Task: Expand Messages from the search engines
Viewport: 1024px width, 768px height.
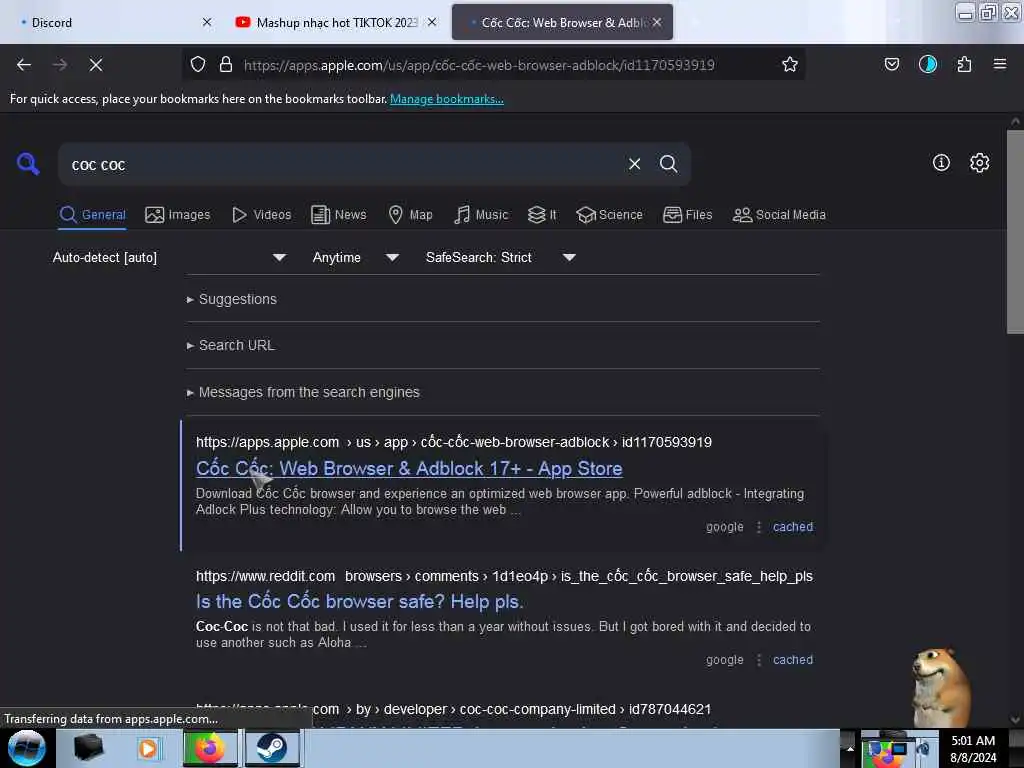Action: point(303,392)
